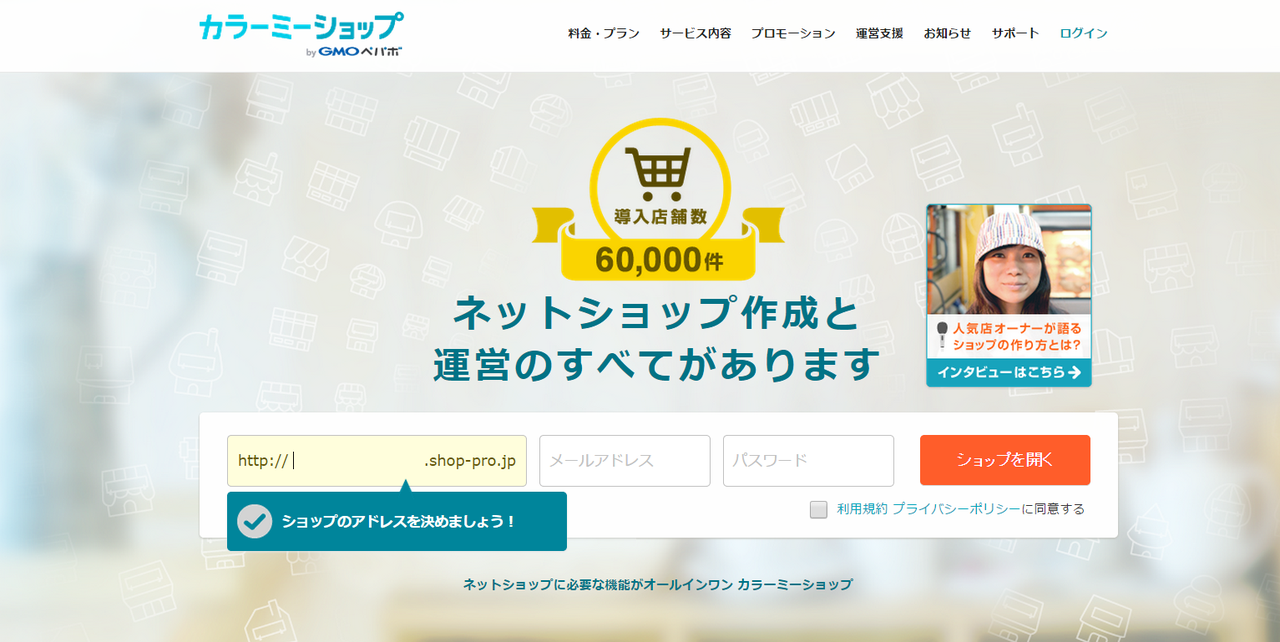Focus the メールアドレス input field

click(x=625, y=461)
